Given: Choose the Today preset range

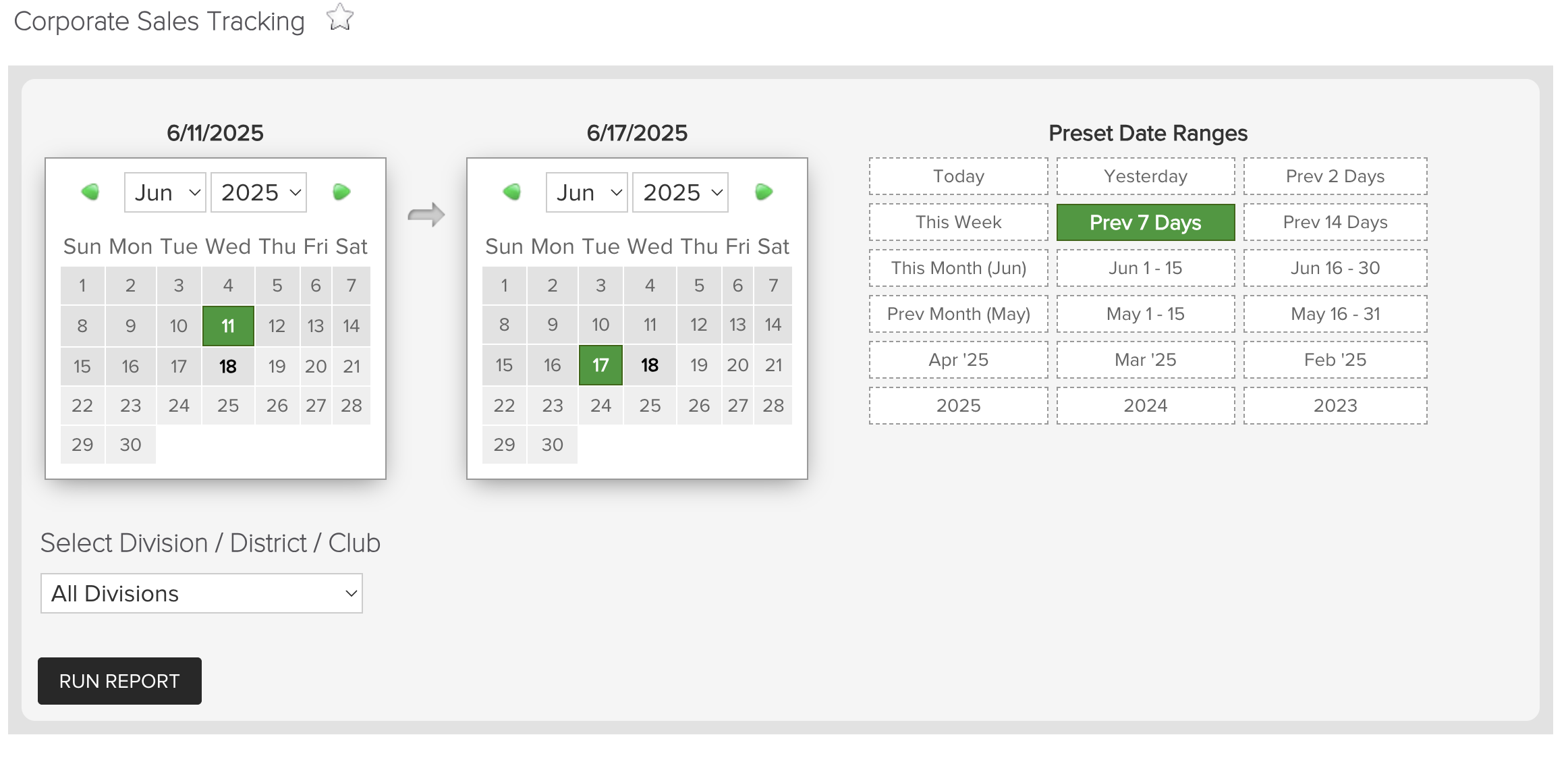Looking at the screenshot, I should [x=959, y=176].
